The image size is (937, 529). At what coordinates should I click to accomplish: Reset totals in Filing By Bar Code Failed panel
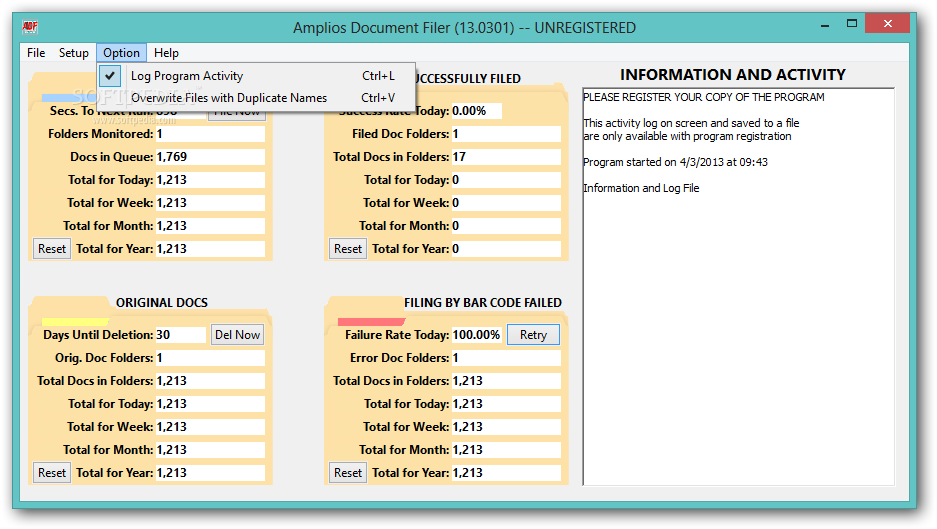pos(348,473)
